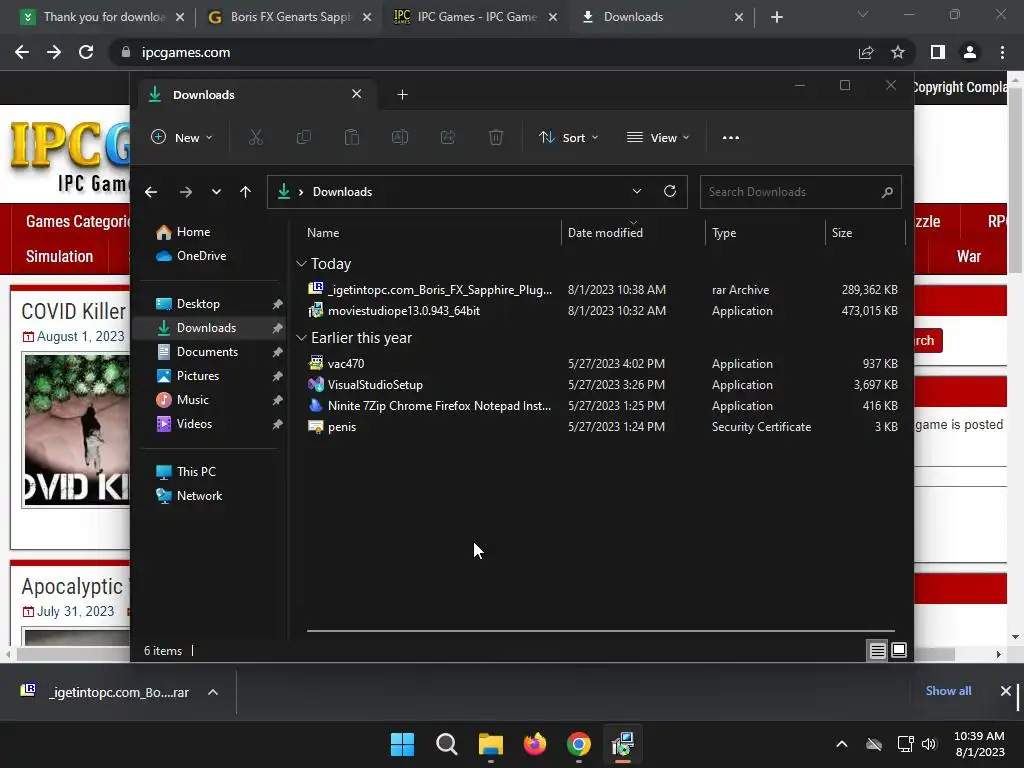This screenshot has height=768, width=1024.
Task: Open a new Chrome tab
Action: (x=776, y=17)
